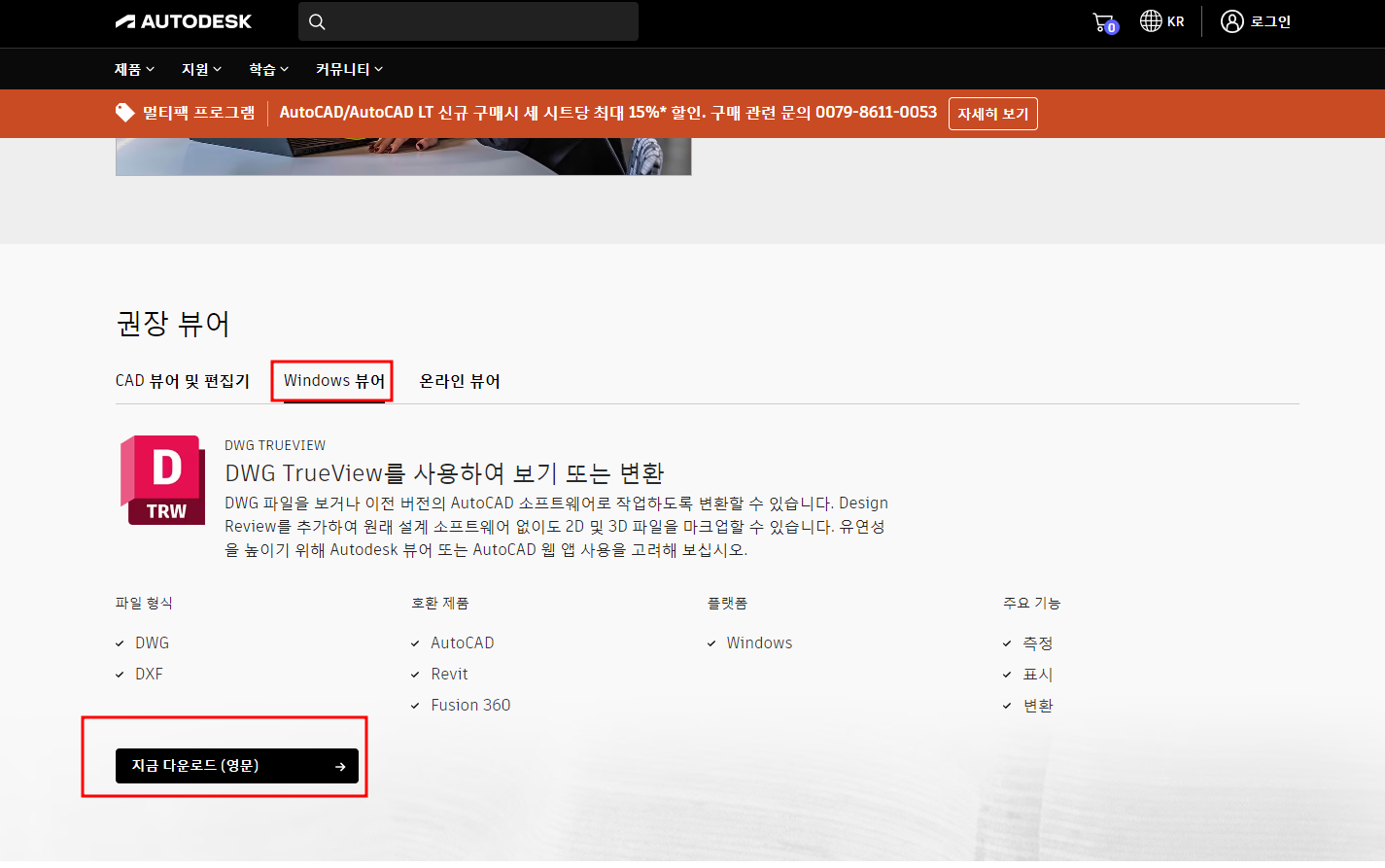Click the search magnifier icon

[x=317, y=21]
